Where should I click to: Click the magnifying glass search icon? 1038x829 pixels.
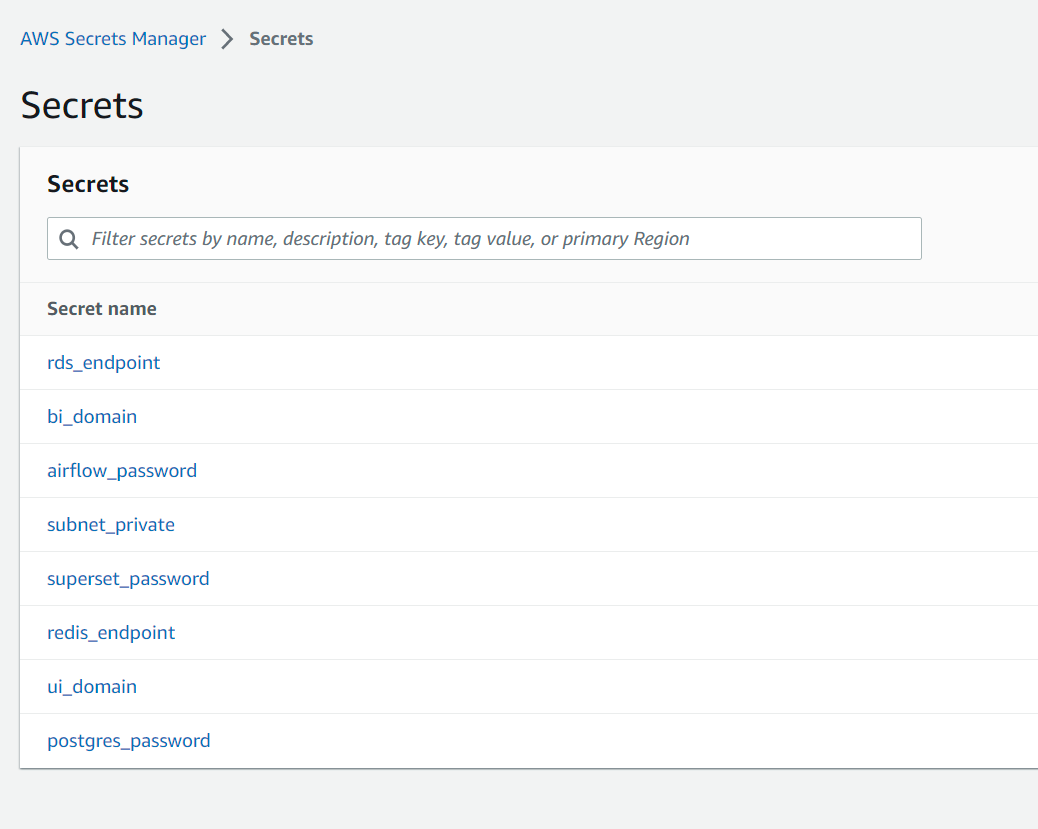69,239
